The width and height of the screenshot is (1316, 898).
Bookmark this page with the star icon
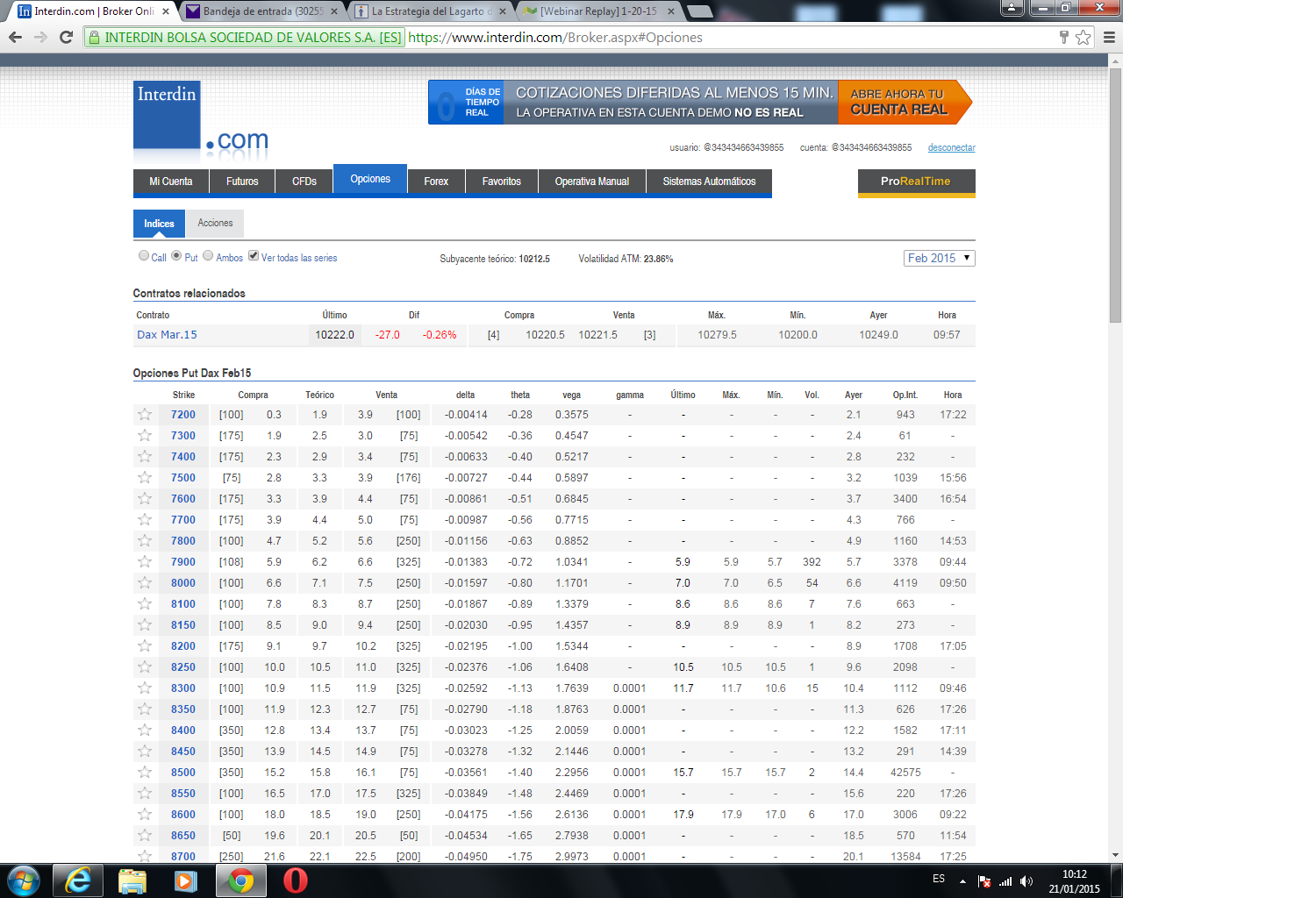tap(1084, 37)
